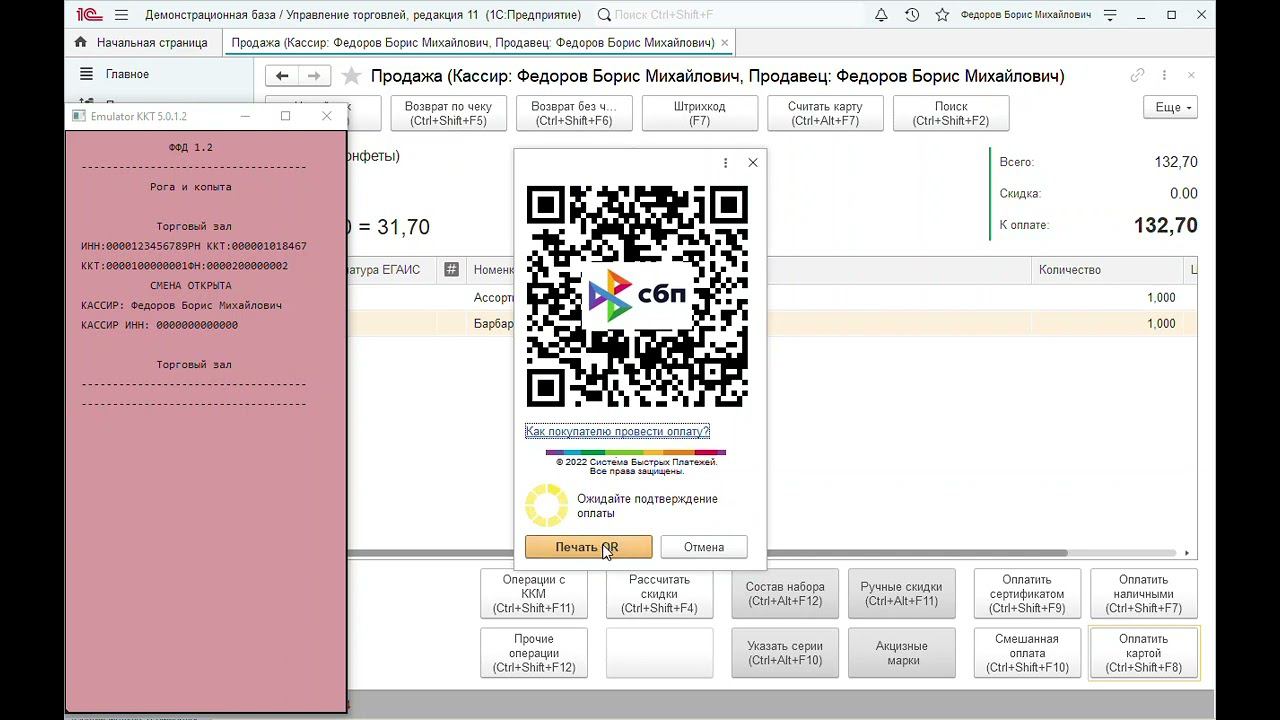This screenshot has width=1280, height=720.
Task: Open history clock icon
Action: tap(912, 15)
